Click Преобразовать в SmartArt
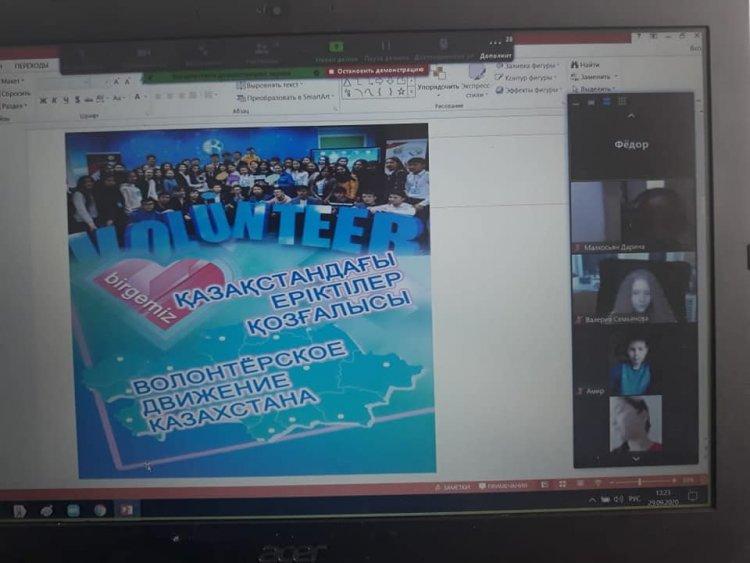The image size is (750, 563). pyautogui.click(x=285, y=97)
